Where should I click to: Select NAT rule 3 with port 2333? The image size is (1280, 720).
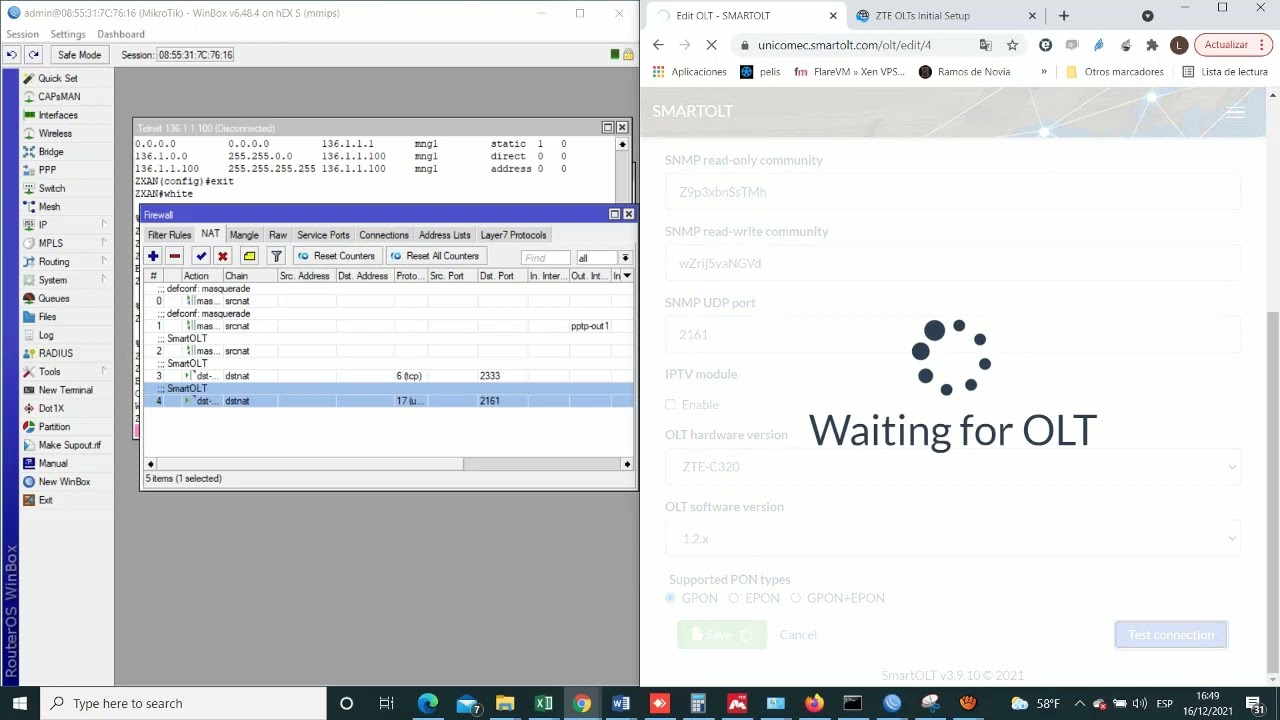point(388,376)
